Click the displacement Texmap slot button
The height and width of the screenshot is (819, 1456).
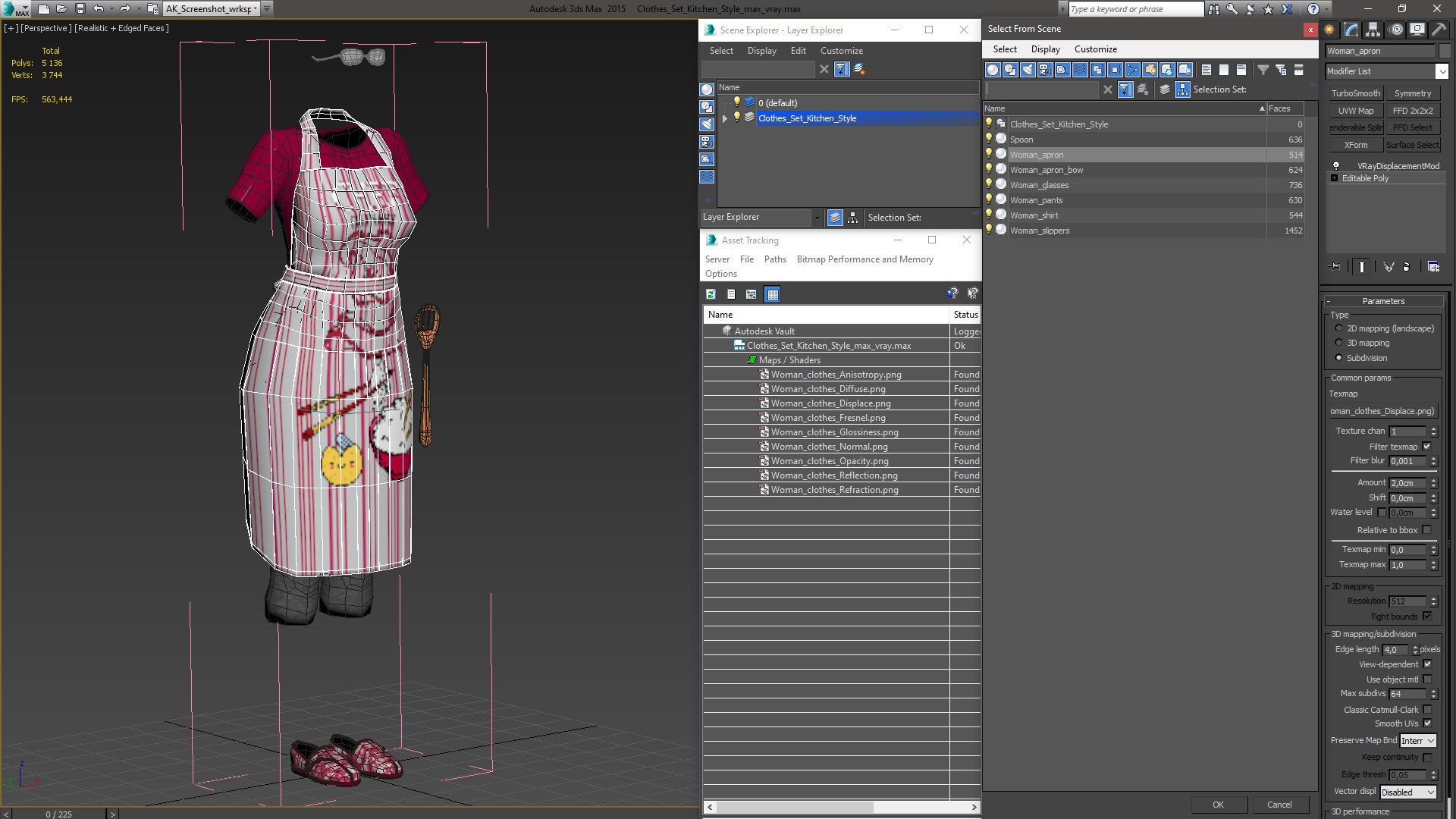coord(1382,411)
